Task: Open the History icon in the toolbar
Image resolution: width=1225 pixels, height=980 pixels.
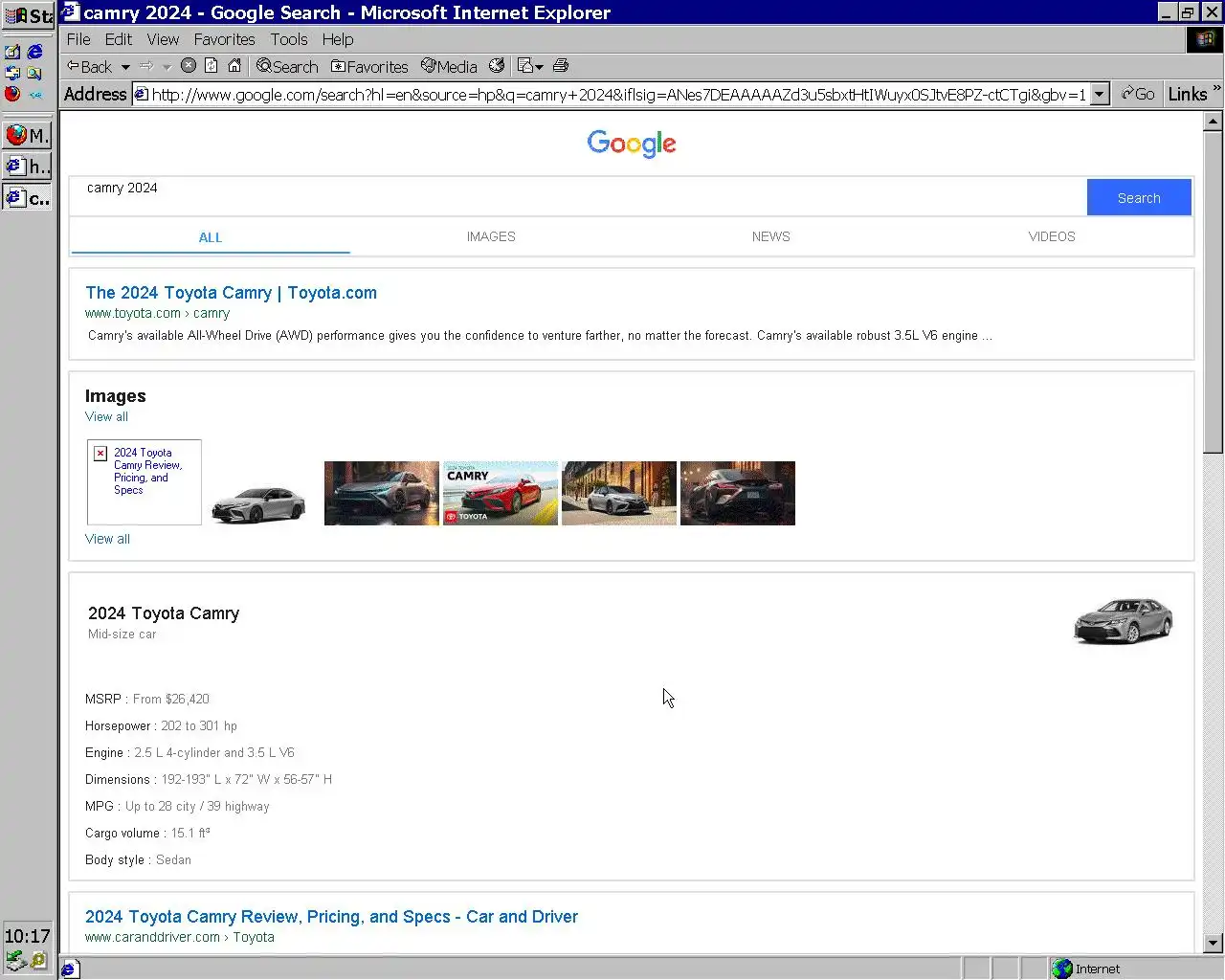Action: click(497, 65)
